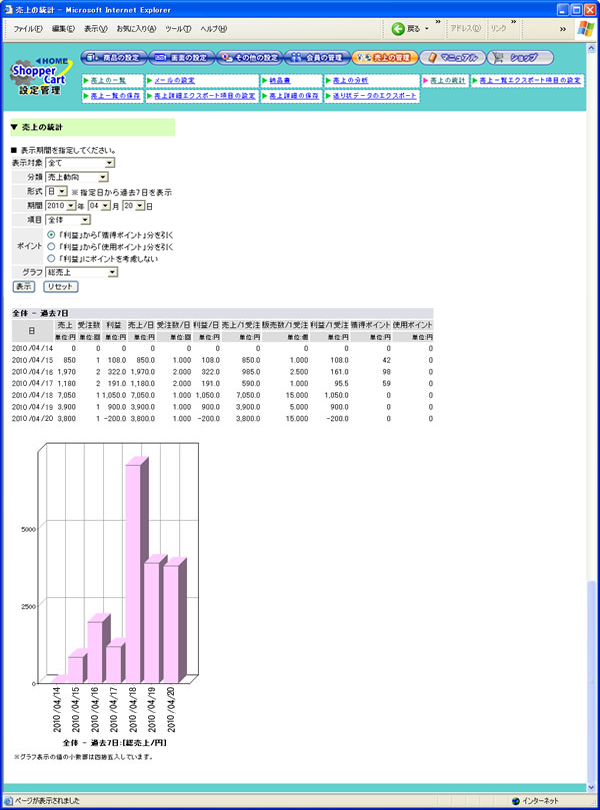Open the 形式 dropdown showing 日
This screenshot has width=600, height=810.
(56, 192)
